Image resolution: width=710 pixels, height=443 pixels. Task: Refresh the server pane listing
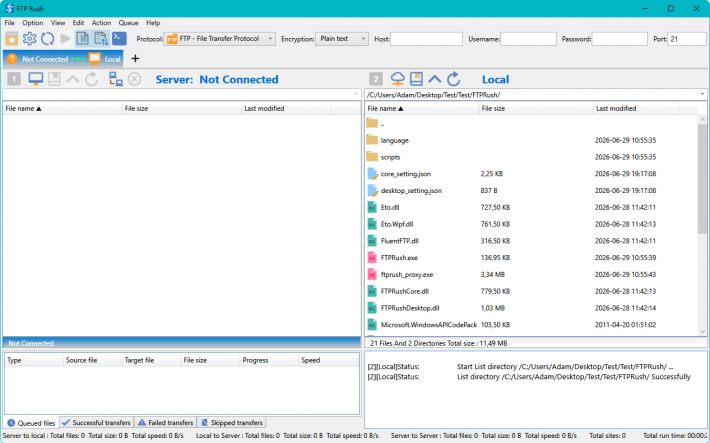[x=91, y=79]
